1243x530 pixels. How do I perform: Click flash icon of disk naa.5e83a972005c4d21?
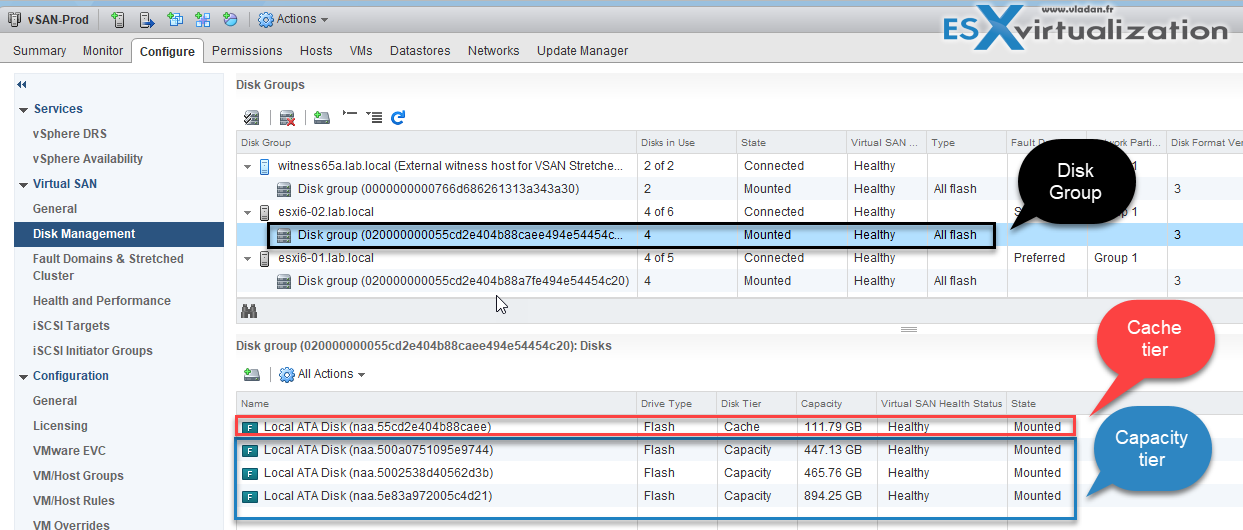[250, 496]
